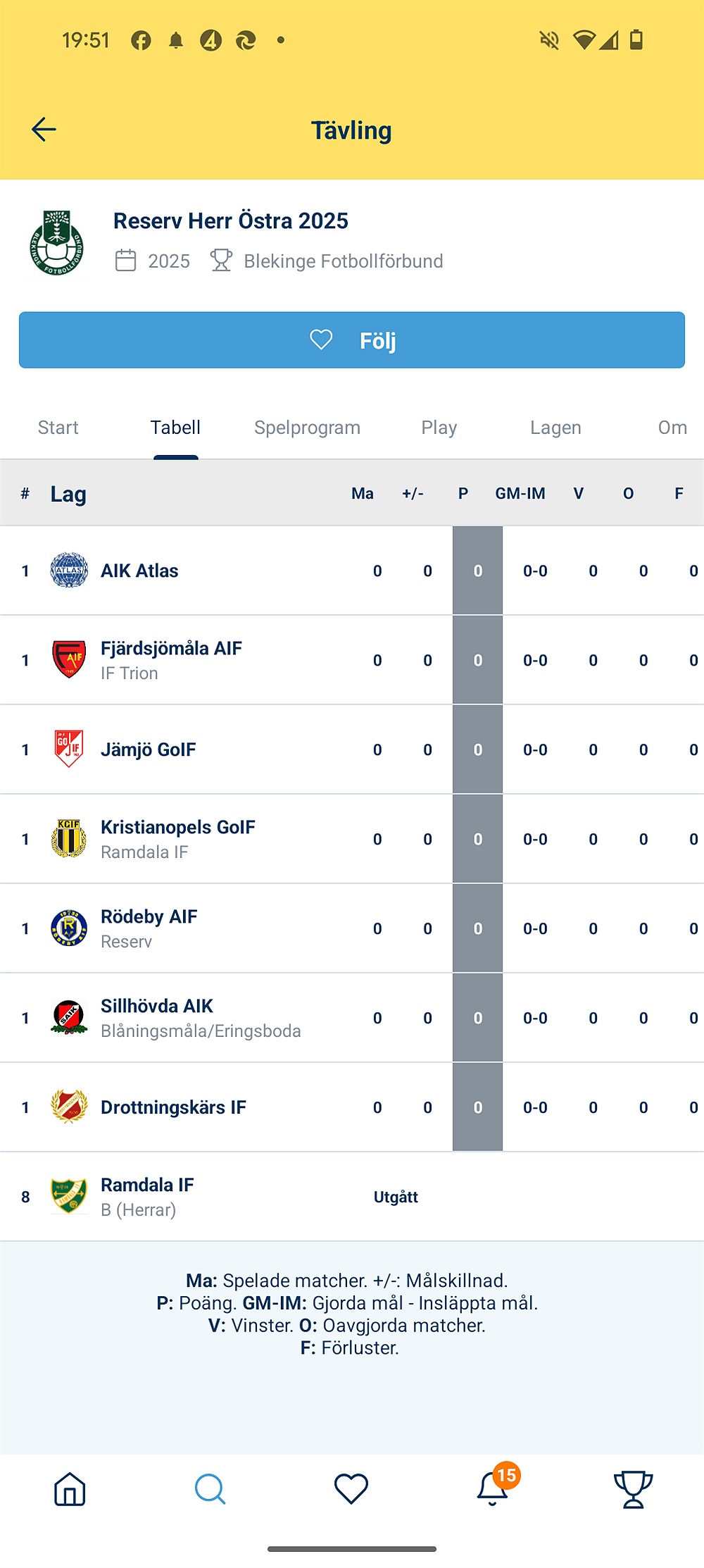Select Kristianopels GoIF team name
The width and height of the screenshot is (704, 1568).
click(x=178, y=827)
